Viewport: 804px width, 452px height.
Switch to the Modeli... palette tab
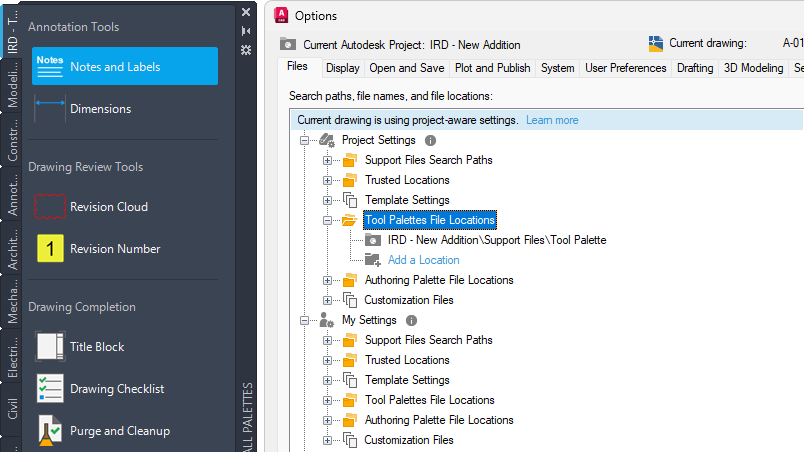[x=10, y=85]
